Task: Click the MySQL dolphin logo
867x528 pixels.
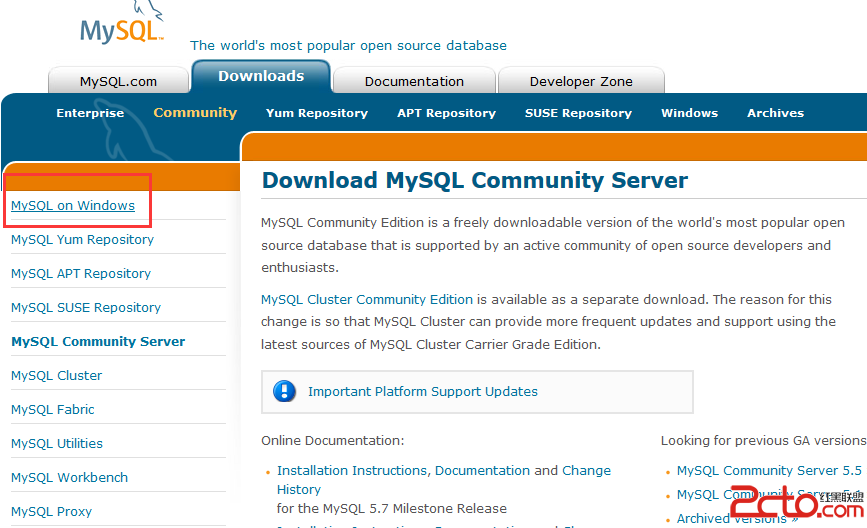Action: click(x=122, y=23)
